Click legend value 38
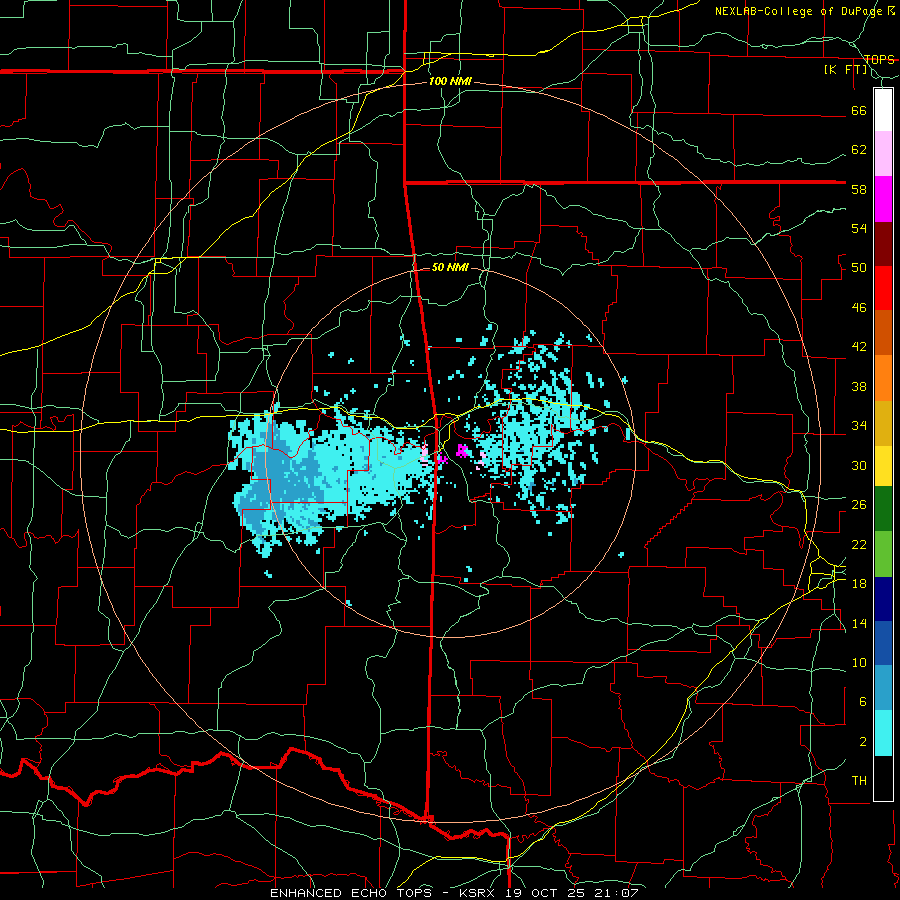Image resolution: width=900 pixels, height=900 pixels. [x=859, y=386]
